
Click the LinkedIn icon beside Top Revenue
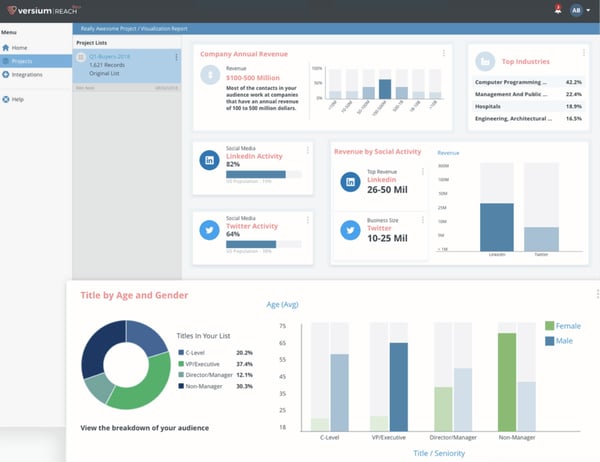pyautogui.click(x=350, y=182)
